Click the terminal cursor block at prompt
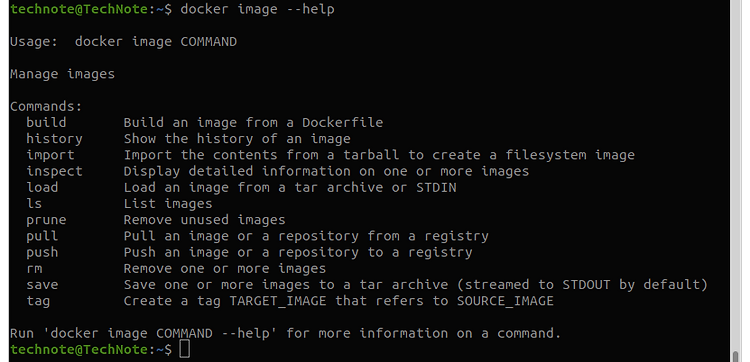Viewport: 750px width, 362px height. point(185,349)
